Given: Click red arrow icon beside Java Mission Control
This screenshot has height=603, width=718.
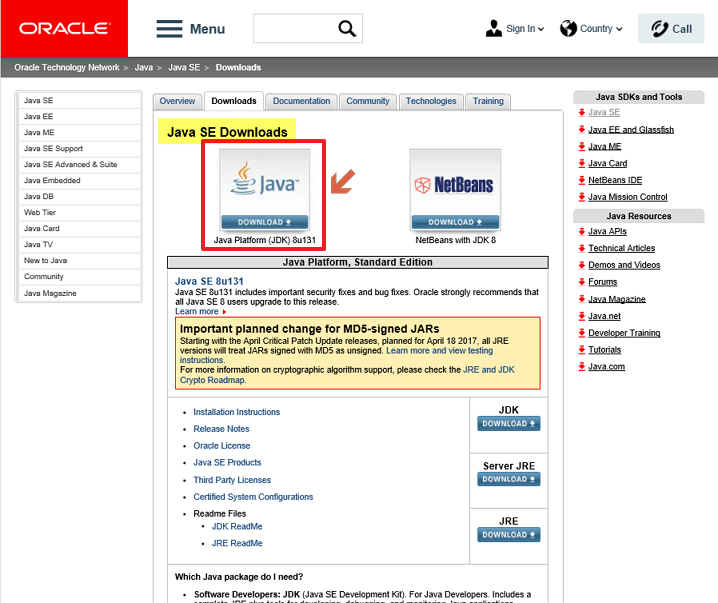Looking at the screenshot, I should point(582,197).
